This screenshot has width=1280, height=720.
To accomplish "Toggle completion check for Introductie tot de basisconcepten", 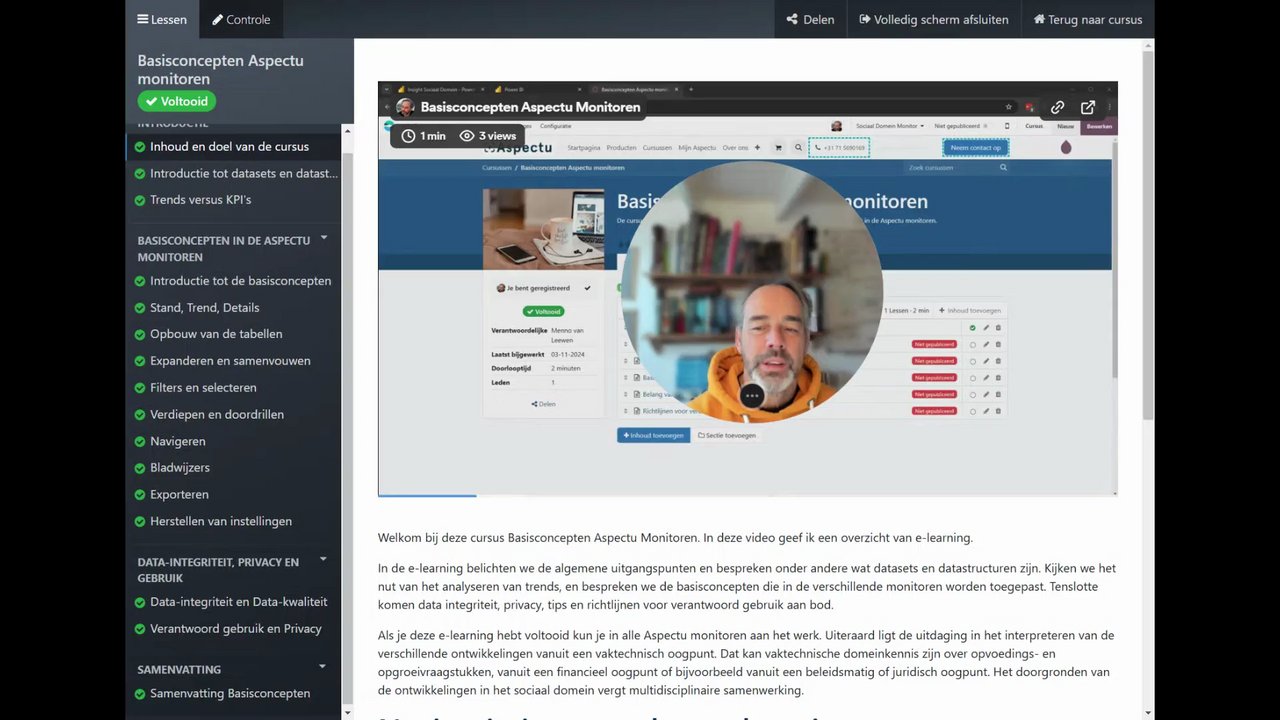I will pyautogui.click(x=140, y=281).
